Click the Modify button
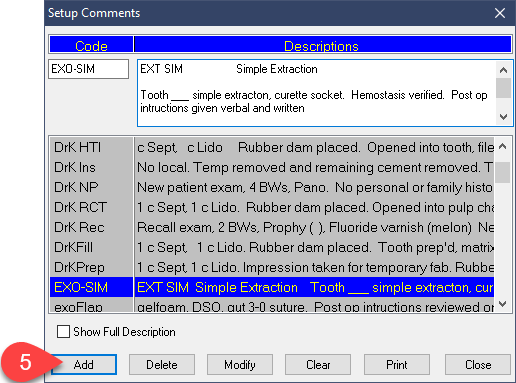 (x=240, y=364)
